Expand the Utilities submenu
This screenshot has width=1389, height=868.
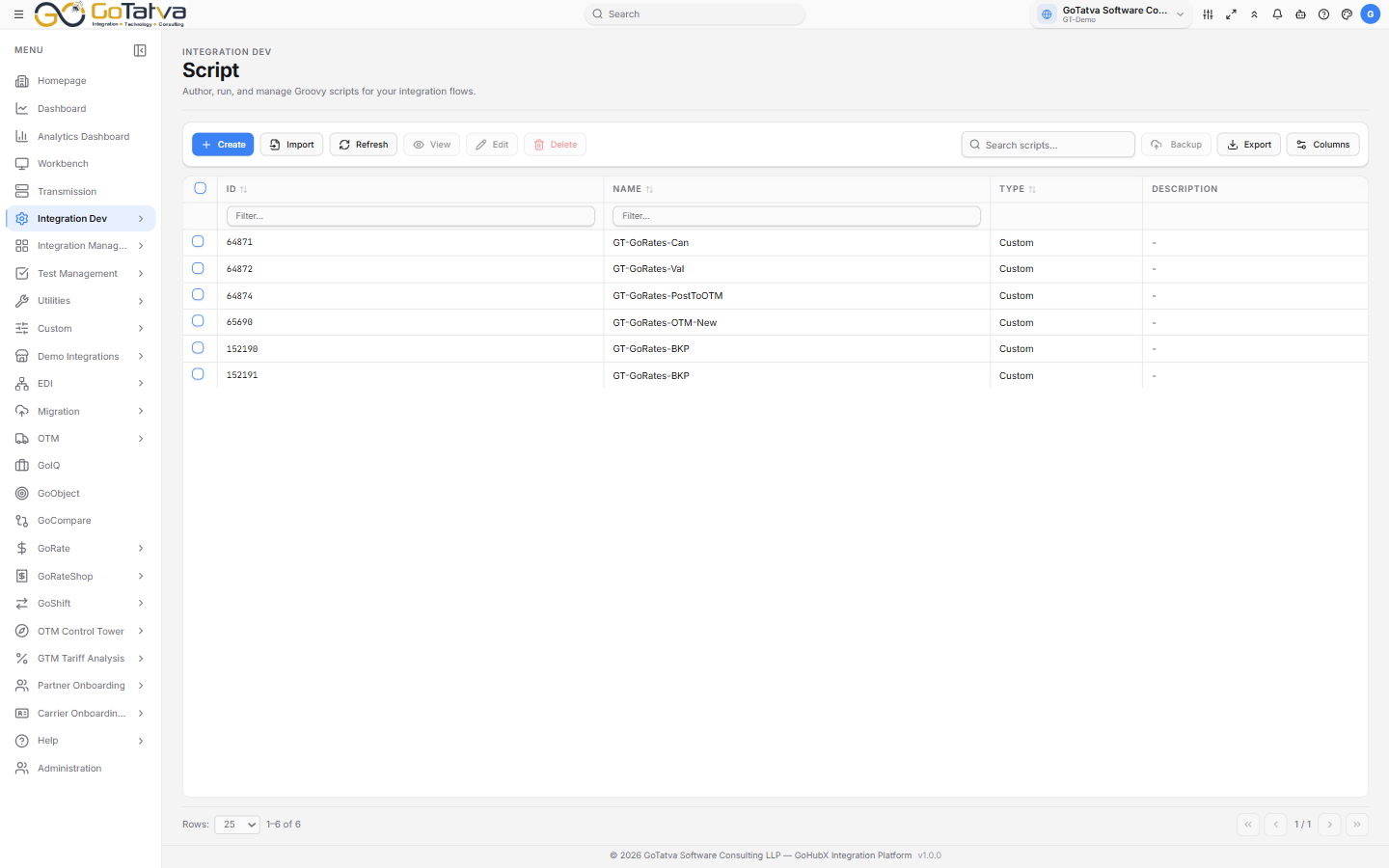click(81, 301)
